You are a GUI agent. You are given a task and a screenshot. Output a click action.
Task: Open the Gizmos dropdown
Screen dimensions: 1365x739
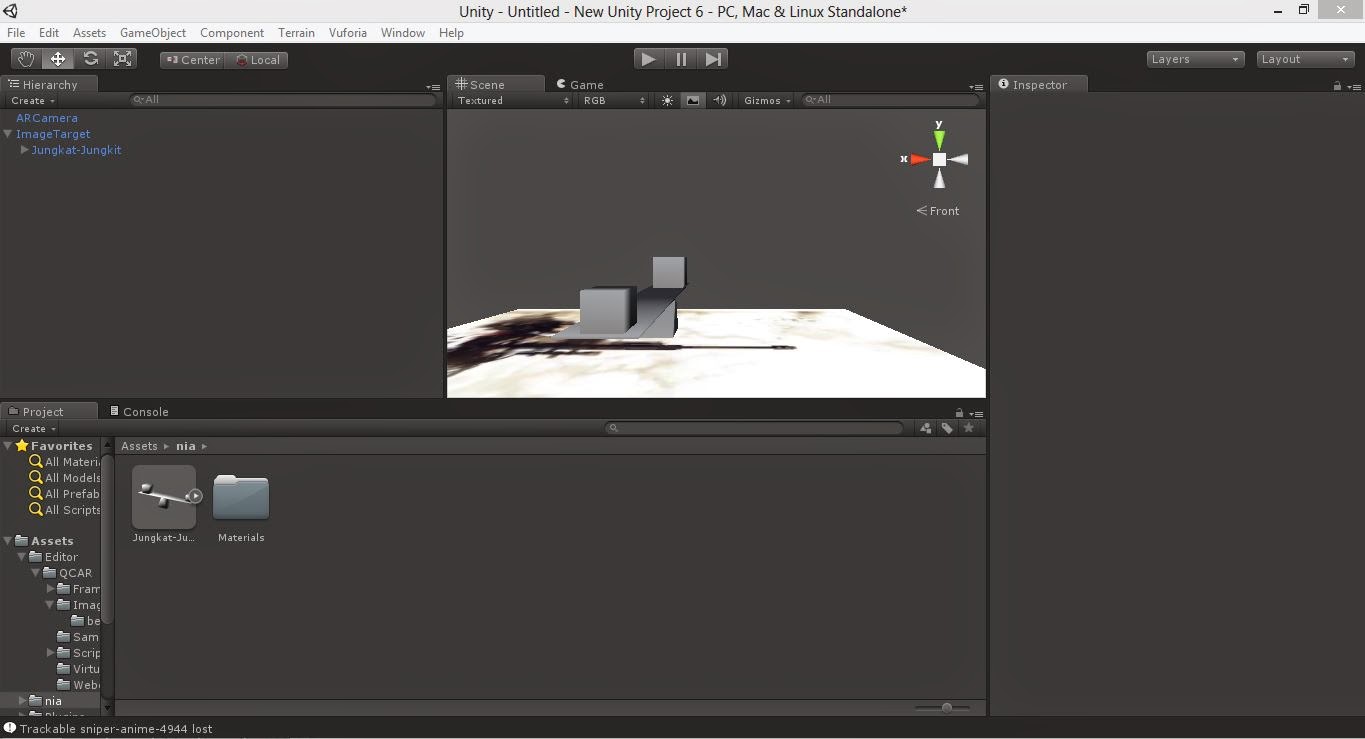[x=767, y=100]
